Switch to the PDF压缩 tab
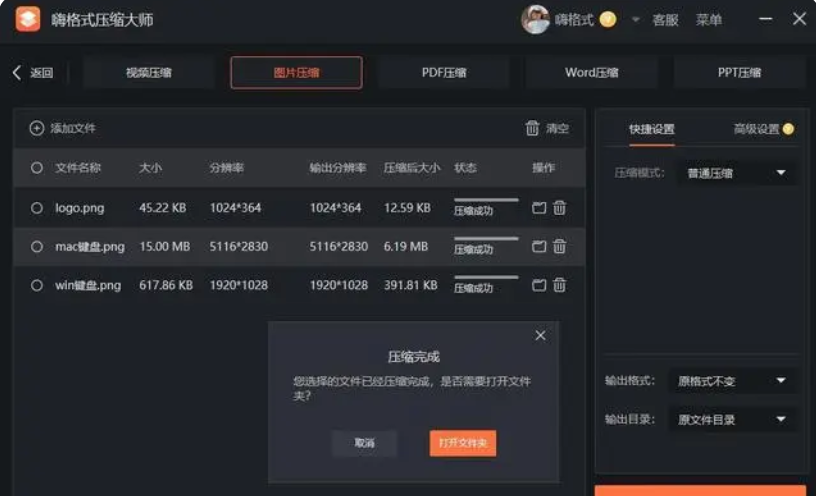Viewport: 816px width, 496px height. pos(443,73)
